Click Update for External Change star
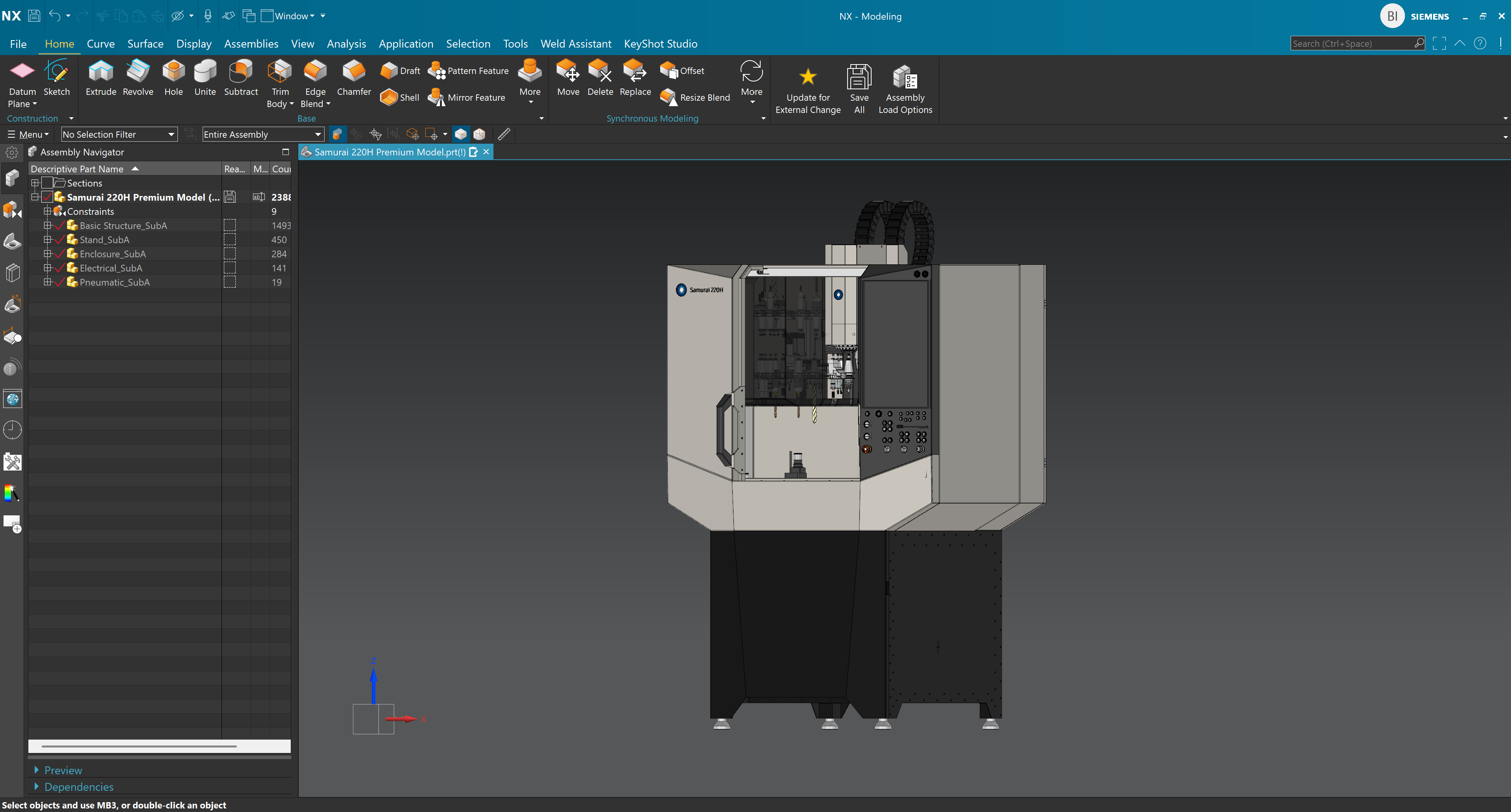This screenshot has width=1511, height=812. click(808, 76)
